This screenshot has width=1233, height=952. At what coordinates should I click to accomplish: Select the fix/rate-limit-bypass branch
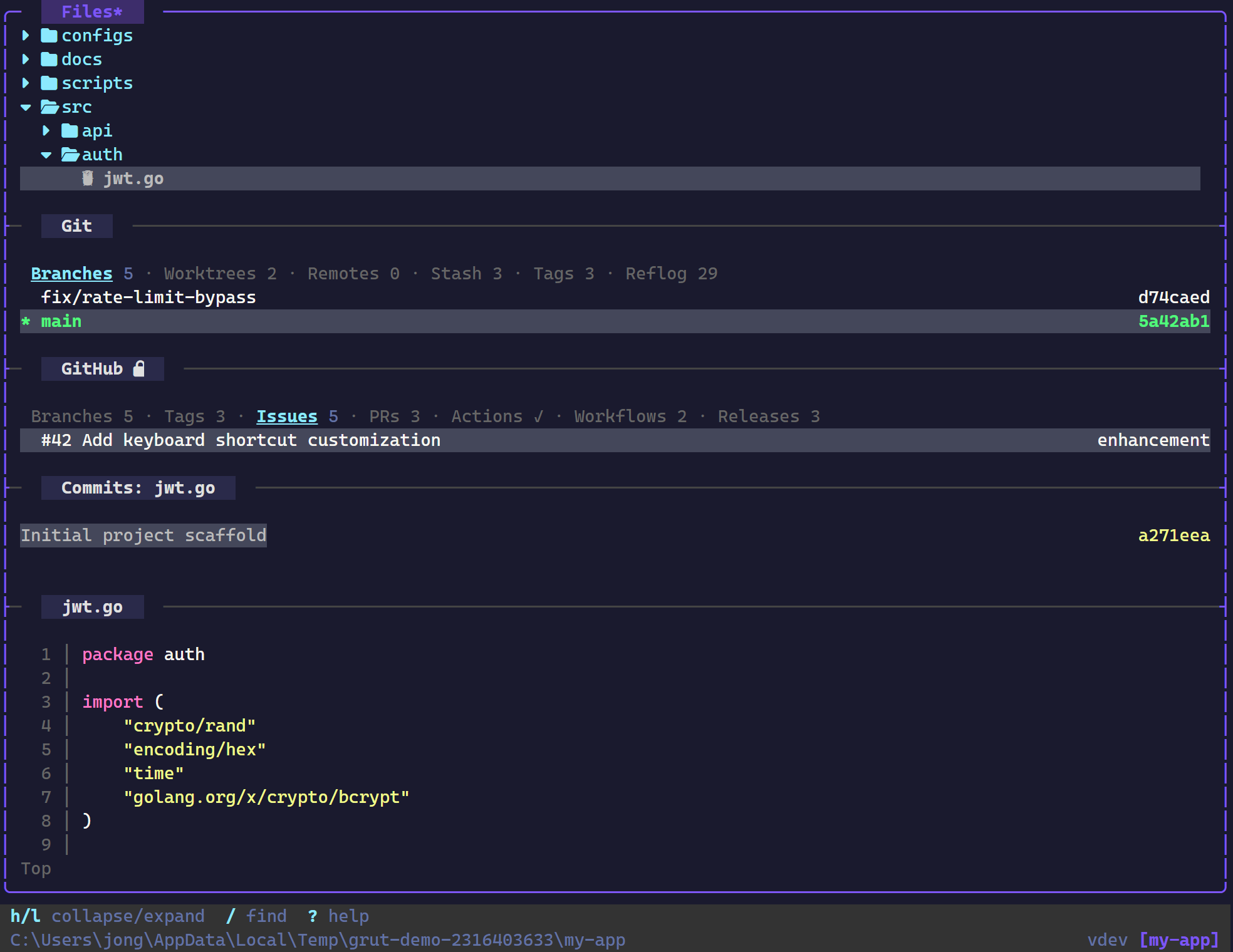point(148,297)
